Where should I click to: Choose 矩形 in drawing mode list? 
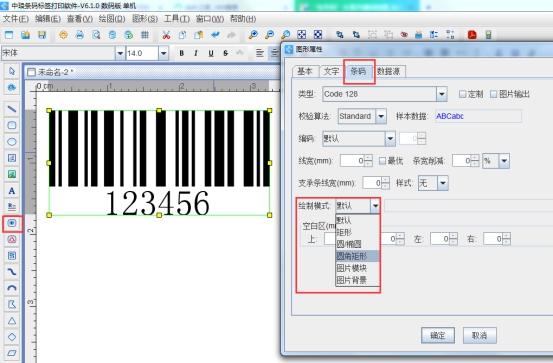click(x=357, y=232)
